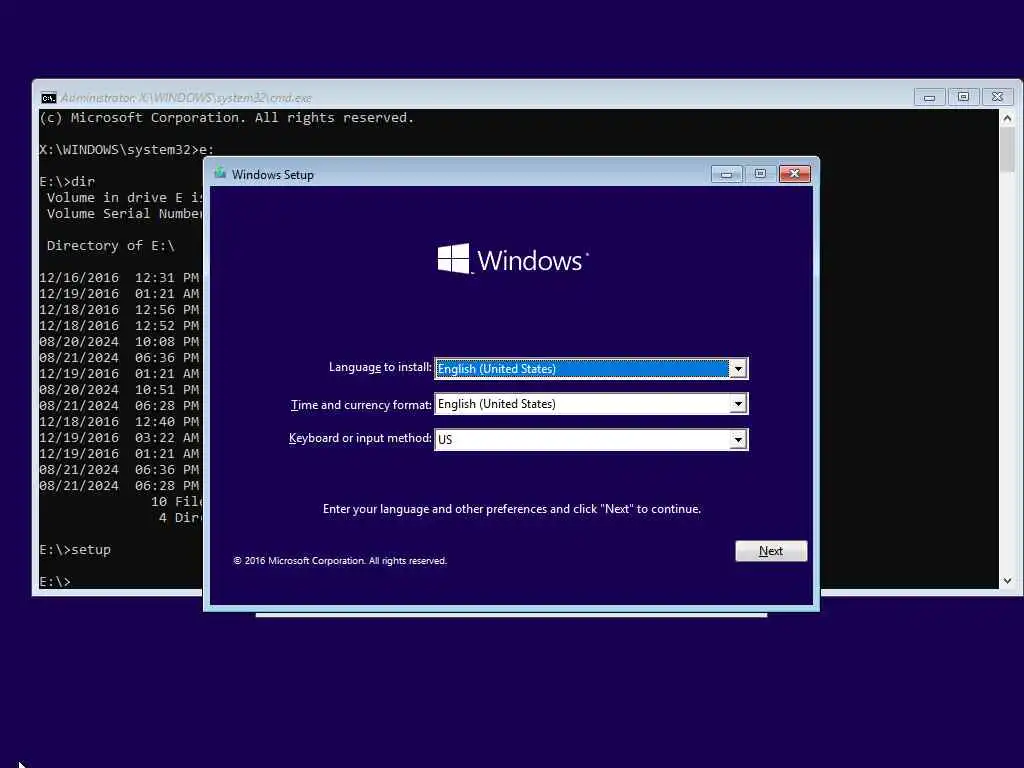Minimize the Administrator cmd.exe window
This screenshot has height=768, width=1024.
pos(930,97)
